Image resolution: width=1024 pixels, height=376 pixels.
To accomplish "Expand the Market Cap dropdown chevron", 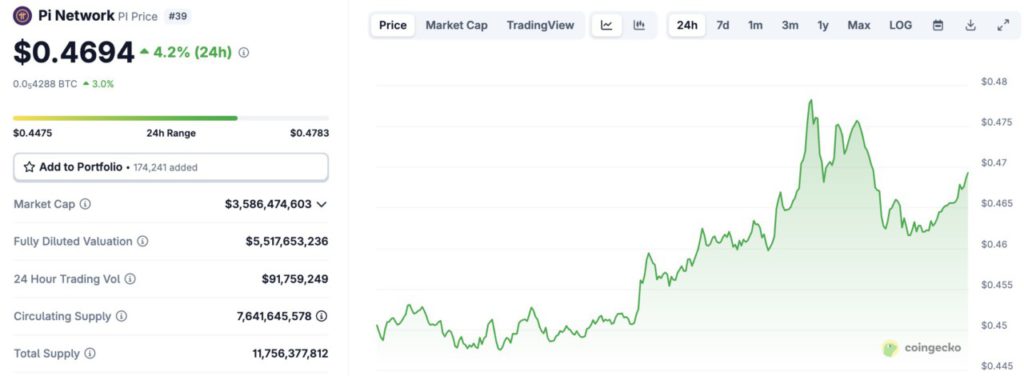I will click(321, 204).
